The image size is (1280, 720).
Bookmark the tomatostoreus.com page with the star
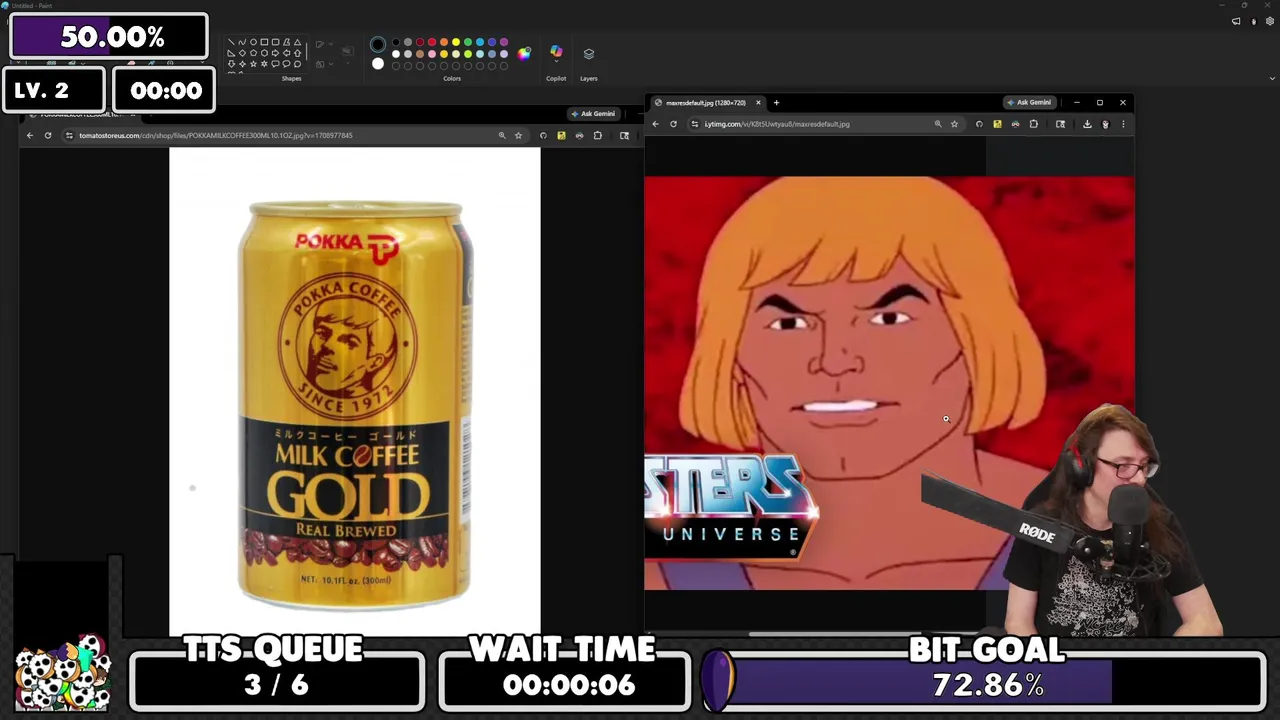coord(518,135)
